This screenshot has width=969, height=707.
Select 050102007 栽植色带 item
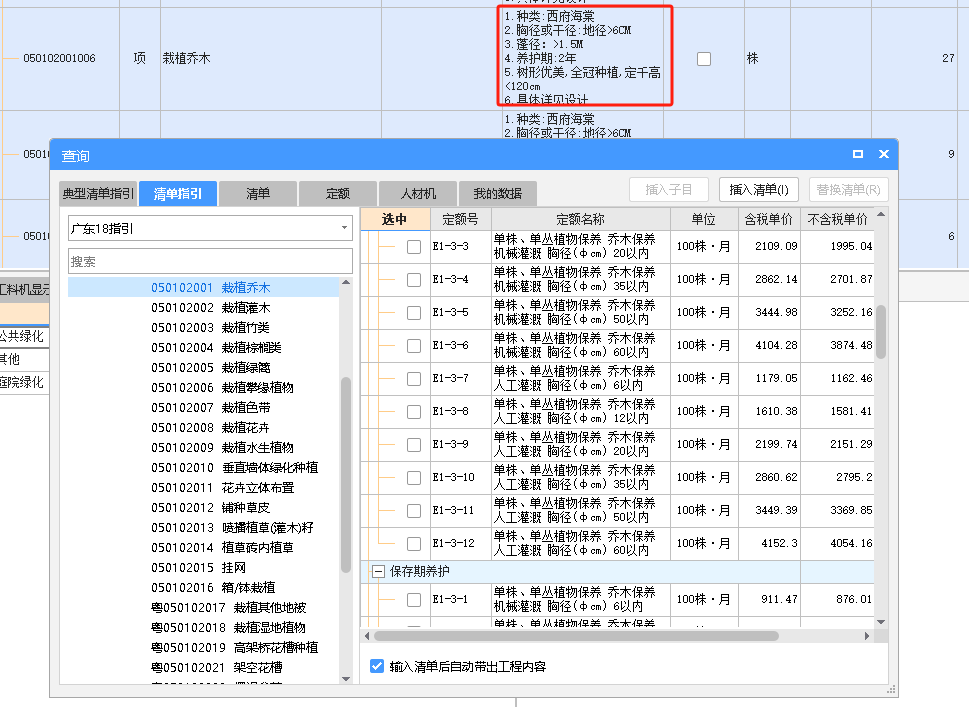pyautogui.click(x=211, y=407)
